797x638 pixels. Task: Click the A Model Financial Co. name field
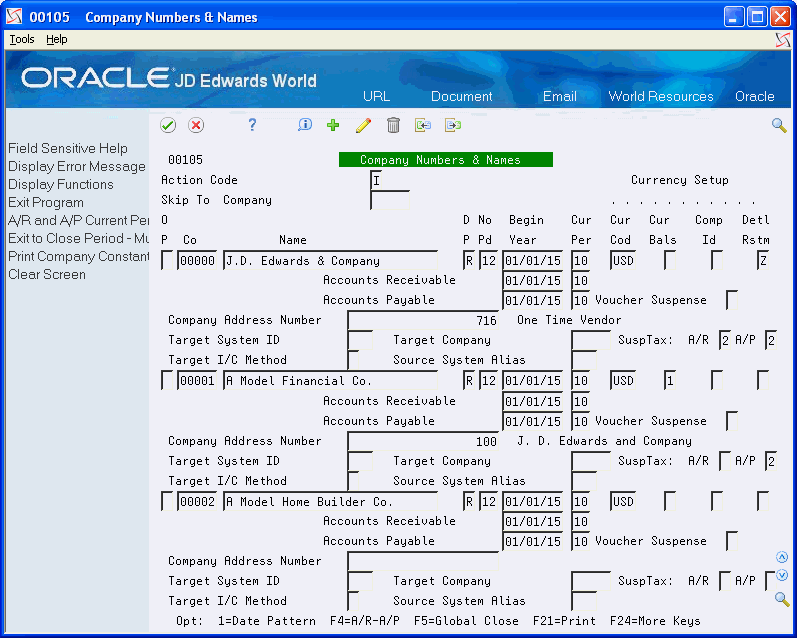tap(330, 380)
